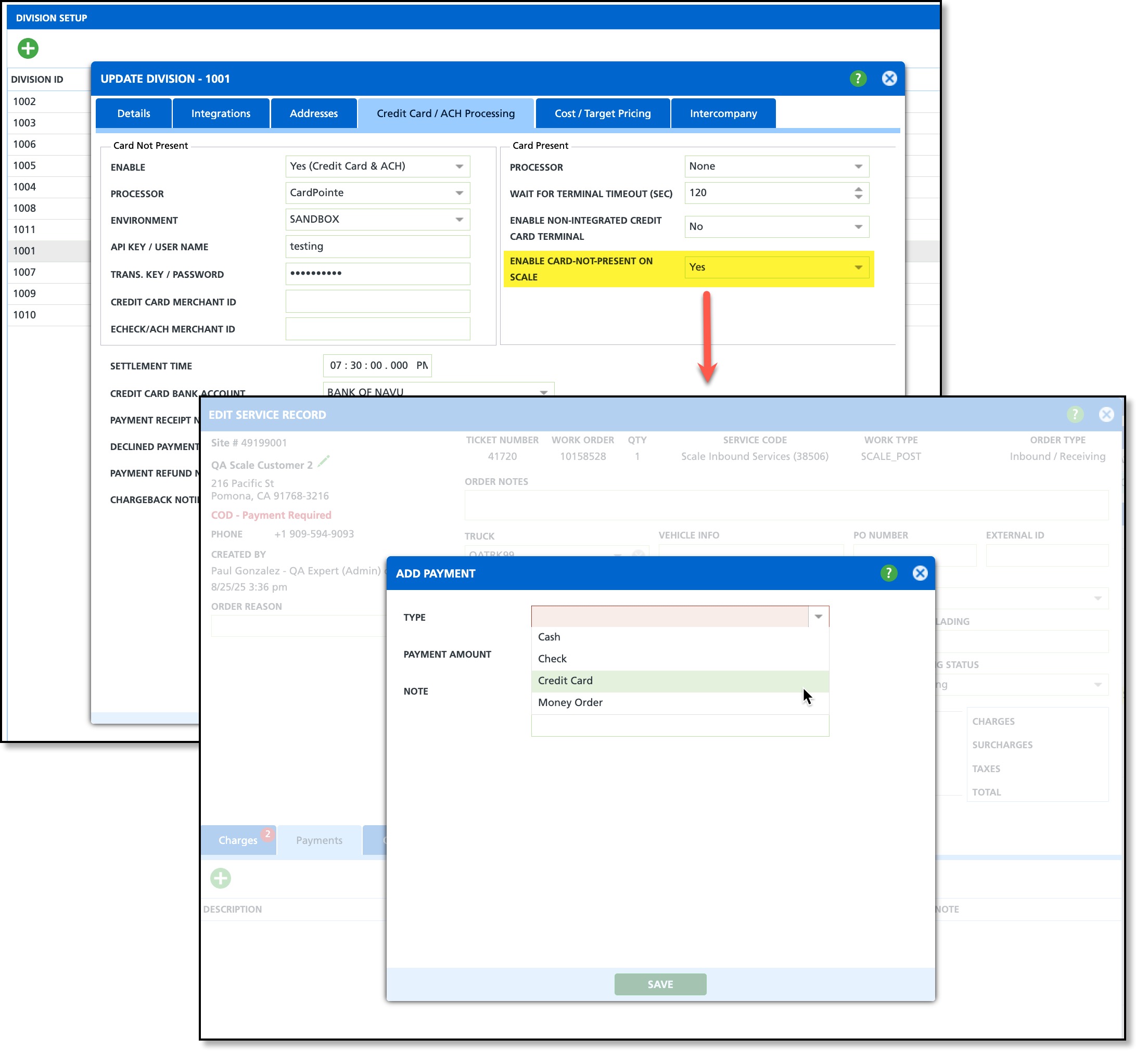1148x1051 pixels.
Task: Switch to the Integrations tab
Action: coord(220,113)
